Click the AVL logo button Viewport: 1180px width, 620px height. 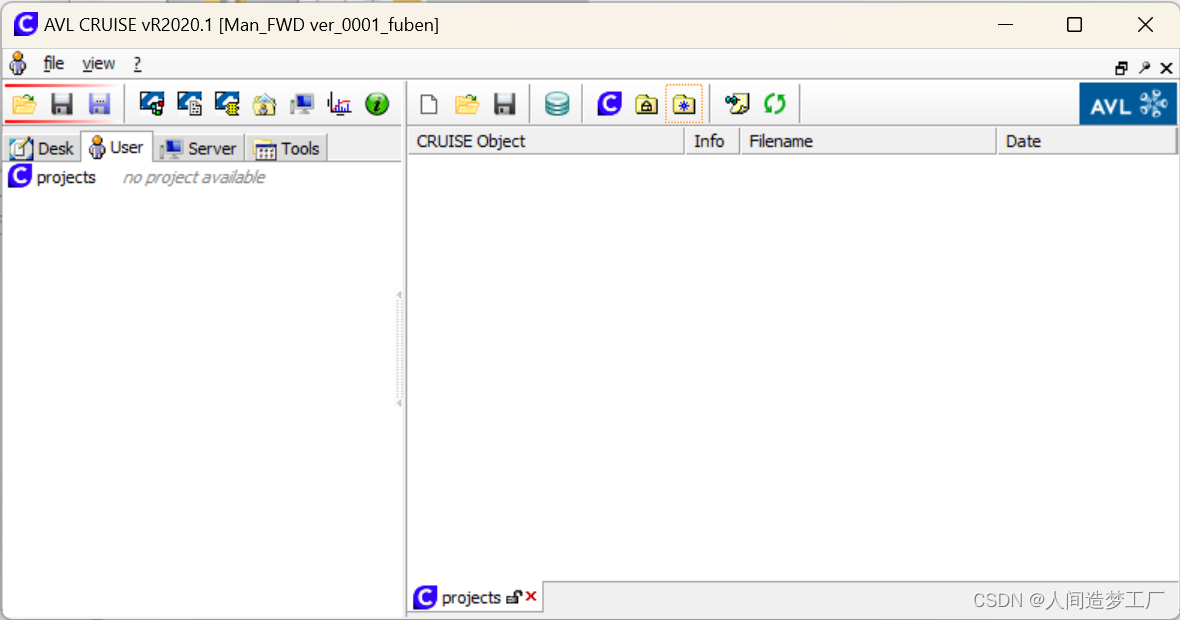(1127, 104)
